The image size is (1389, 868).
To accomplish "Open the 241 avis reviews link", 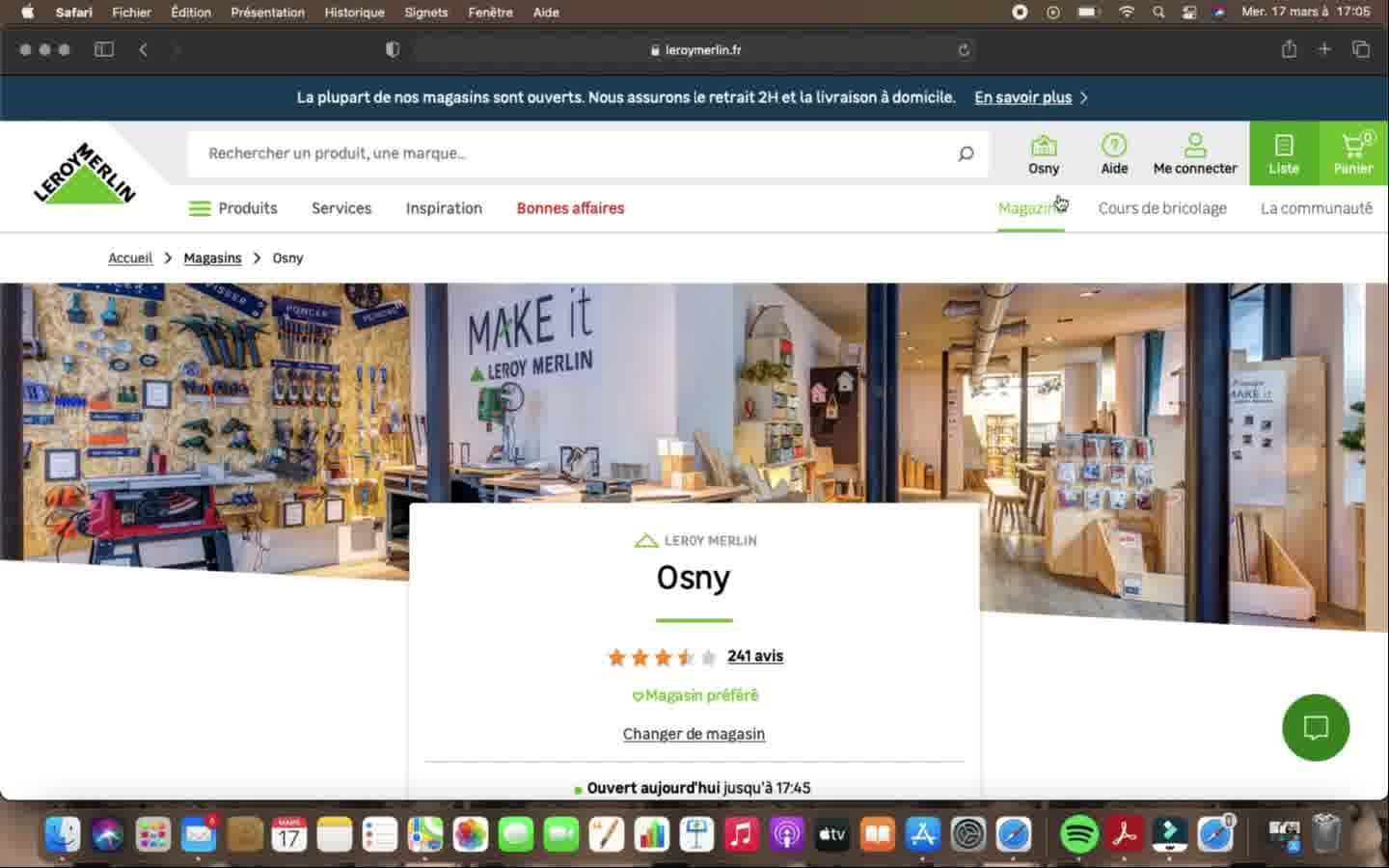I will [x=755, y=656].
